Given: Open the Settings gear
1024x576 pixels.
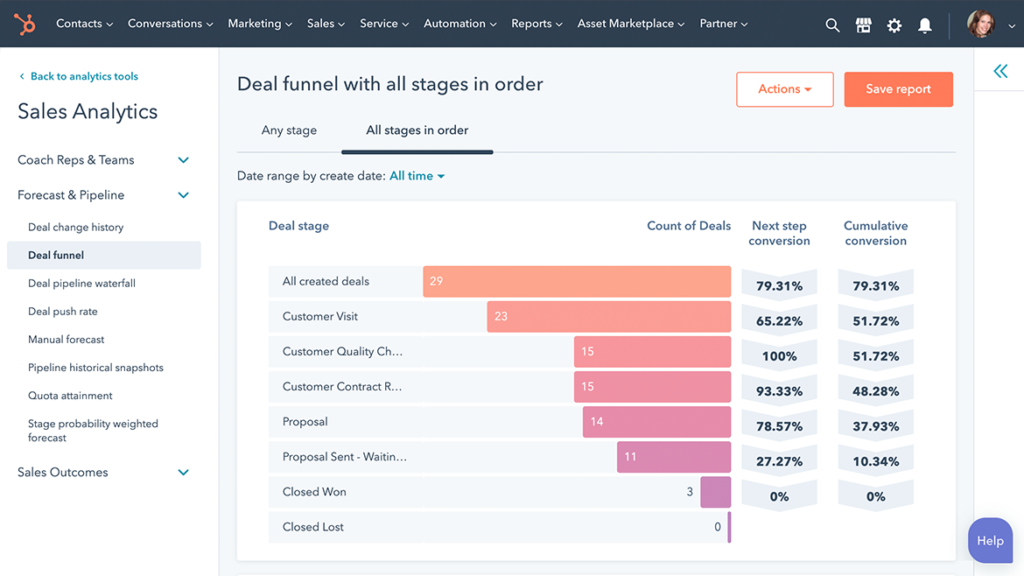Looking at the screenshot, I should pos(893,25).
